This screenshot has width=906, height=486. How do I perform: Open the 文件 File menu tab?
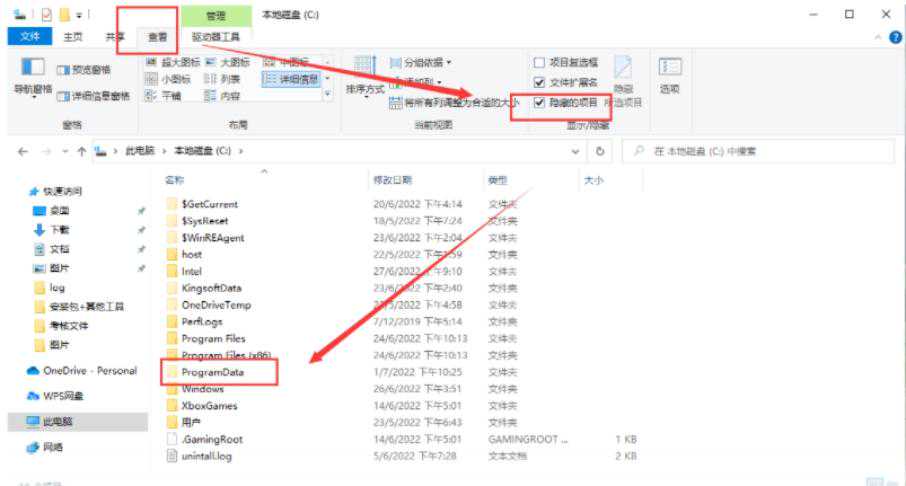pos(30,37)
